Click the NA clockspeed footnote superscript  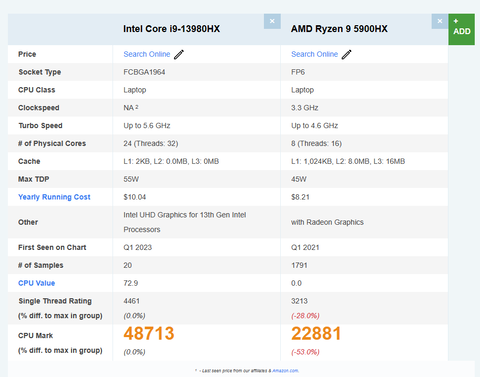(x=137, y=107)
